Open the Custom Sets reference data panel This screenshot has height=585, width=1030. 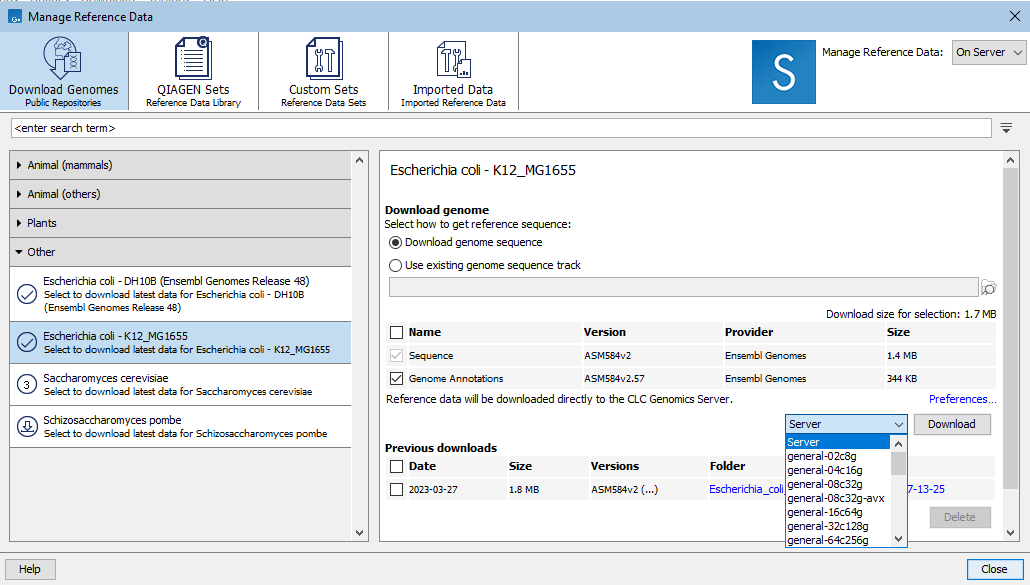point(323,70)
